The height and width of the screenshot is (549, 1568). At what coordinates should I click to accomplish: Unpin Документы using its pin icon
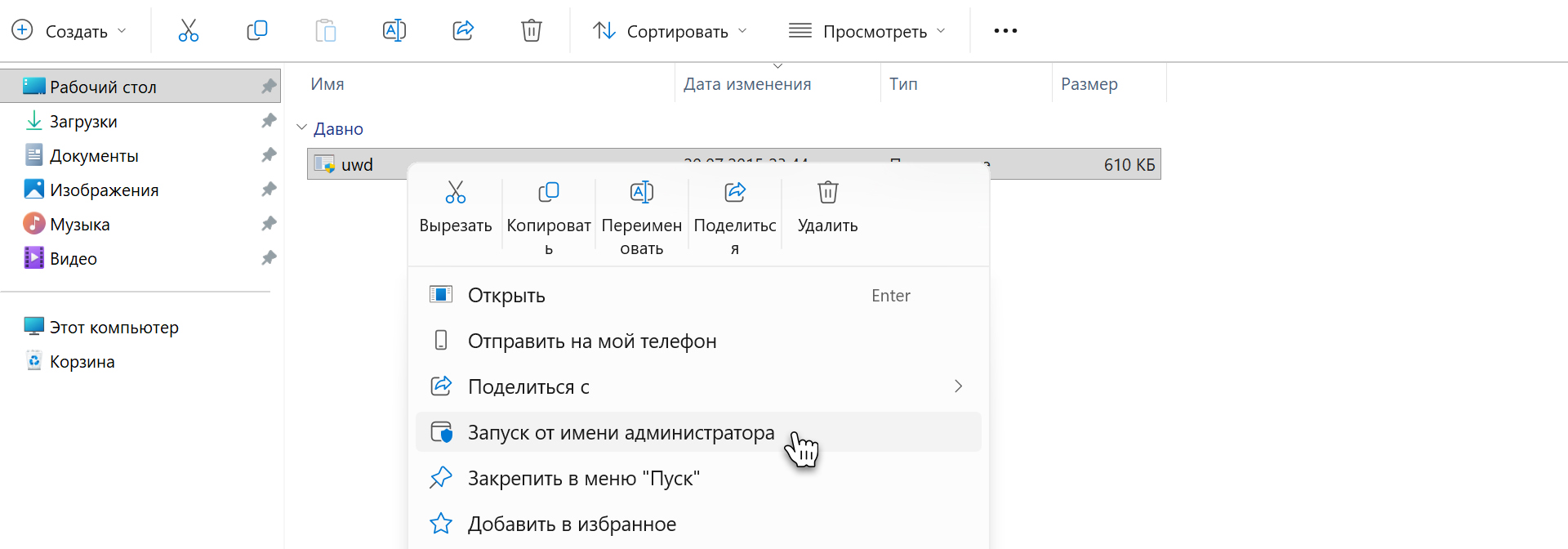click(x=269, y=155)
